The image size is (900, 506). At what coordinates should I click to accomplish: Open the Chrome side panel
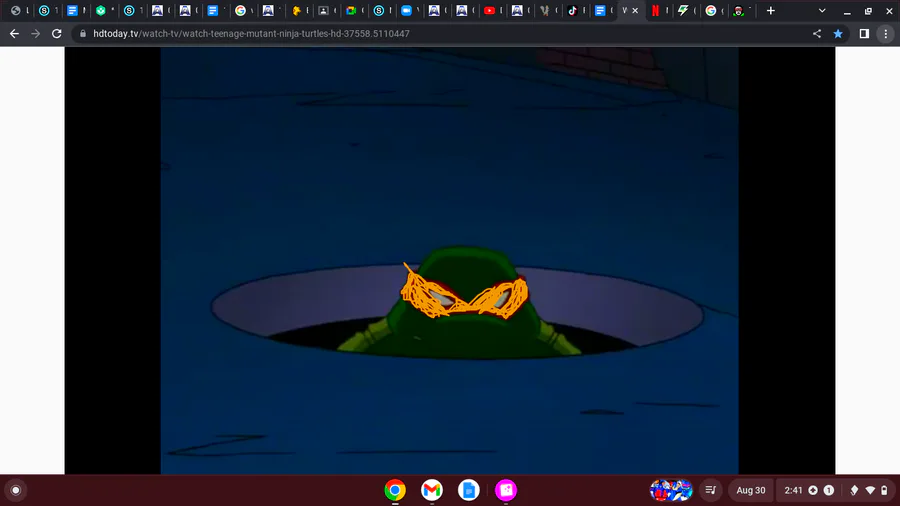coord(864,34)
